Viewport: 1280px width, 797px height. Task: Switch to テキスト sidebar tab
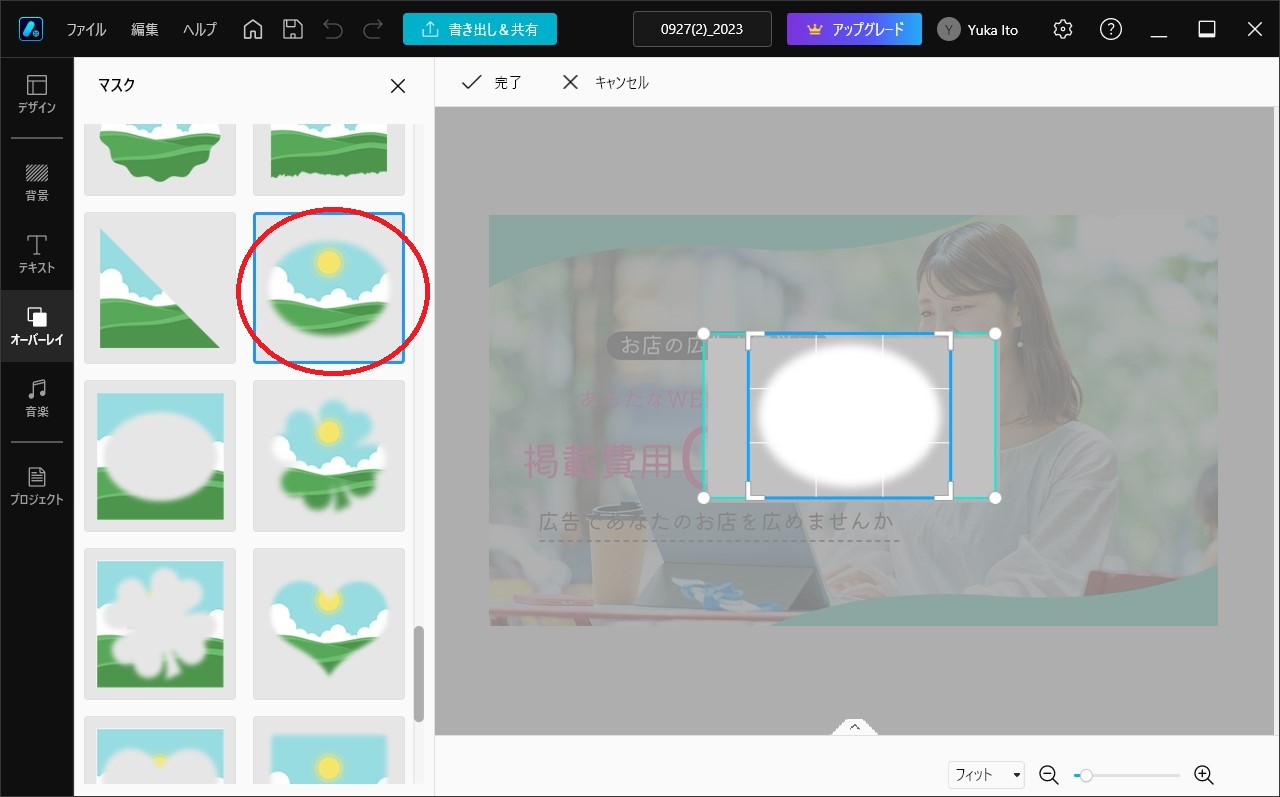point(37,254)
